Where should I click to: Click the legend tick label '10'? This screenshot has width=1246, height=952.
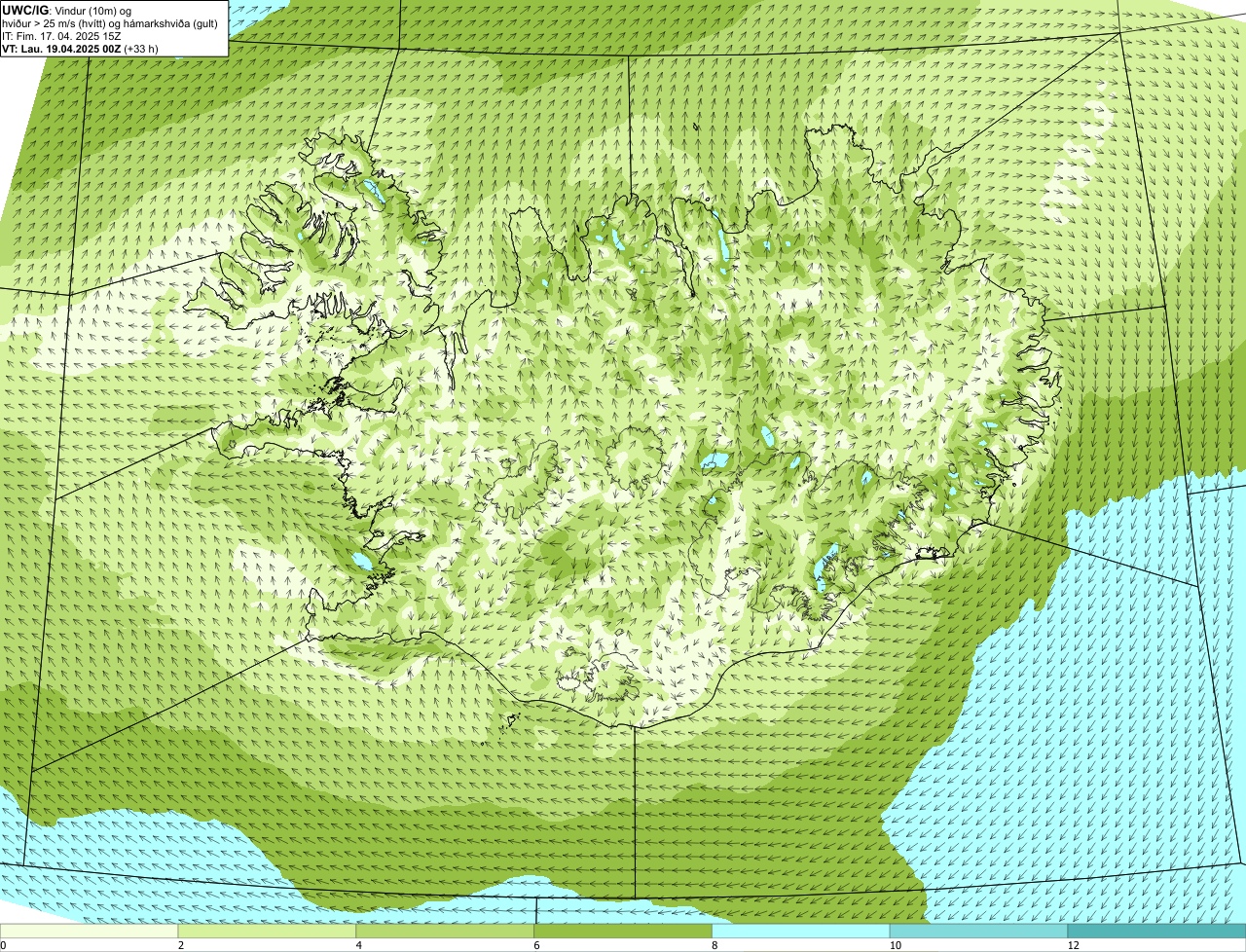(895, 945)
